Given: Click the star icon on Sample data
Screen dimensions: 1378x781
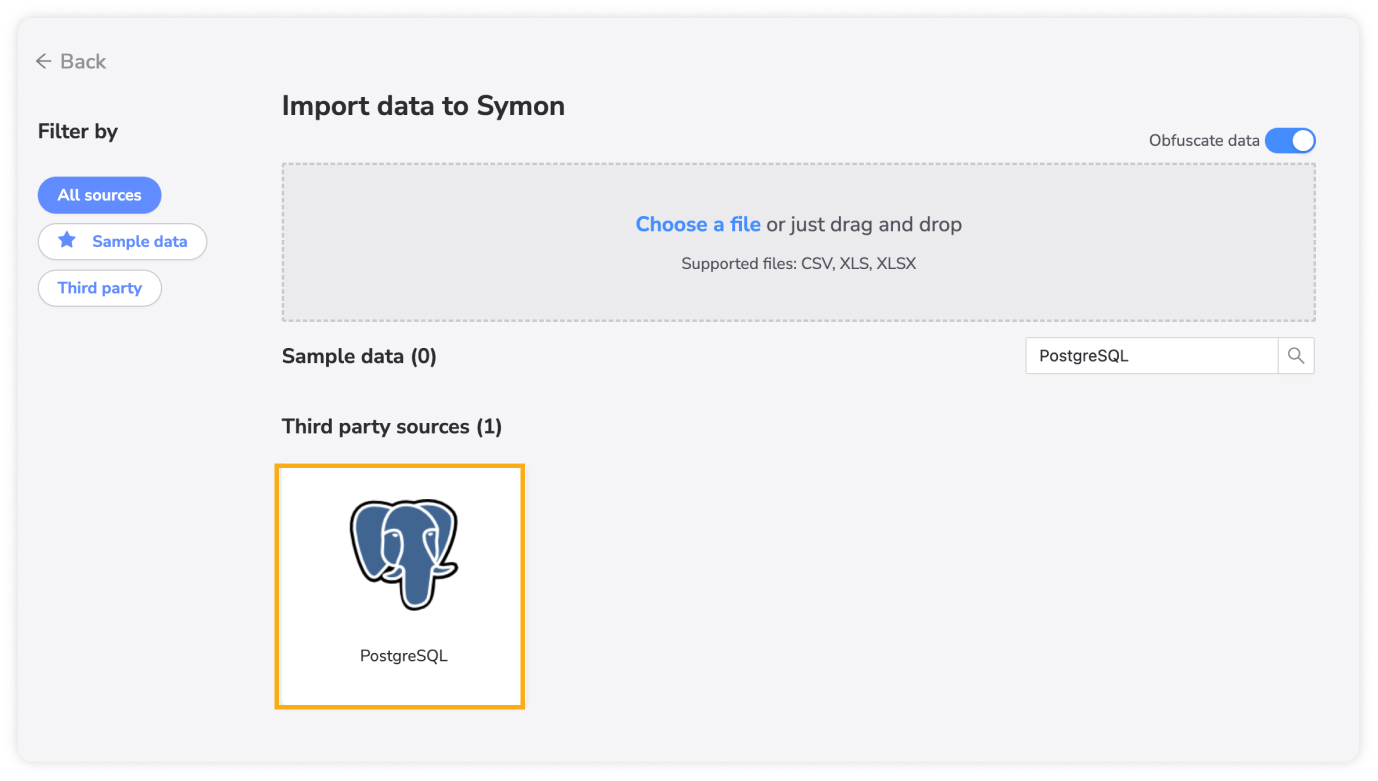Looking at the screenshot, I should click(67, 241).
